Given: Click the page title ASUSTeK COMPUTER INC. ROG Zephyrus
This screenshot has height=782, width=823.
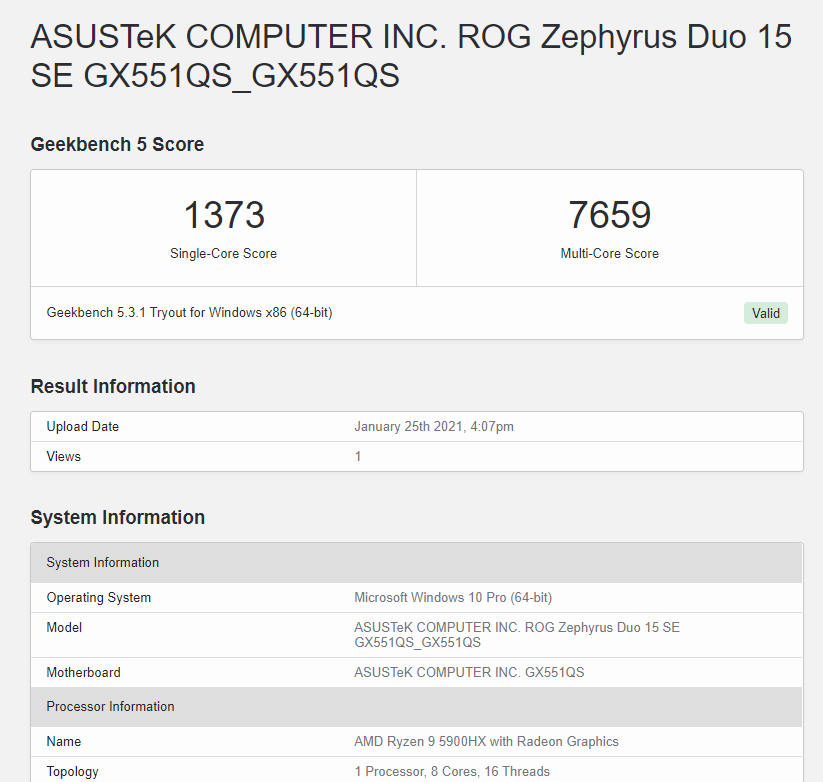Looking at the screenshot, I should [411, 56].
